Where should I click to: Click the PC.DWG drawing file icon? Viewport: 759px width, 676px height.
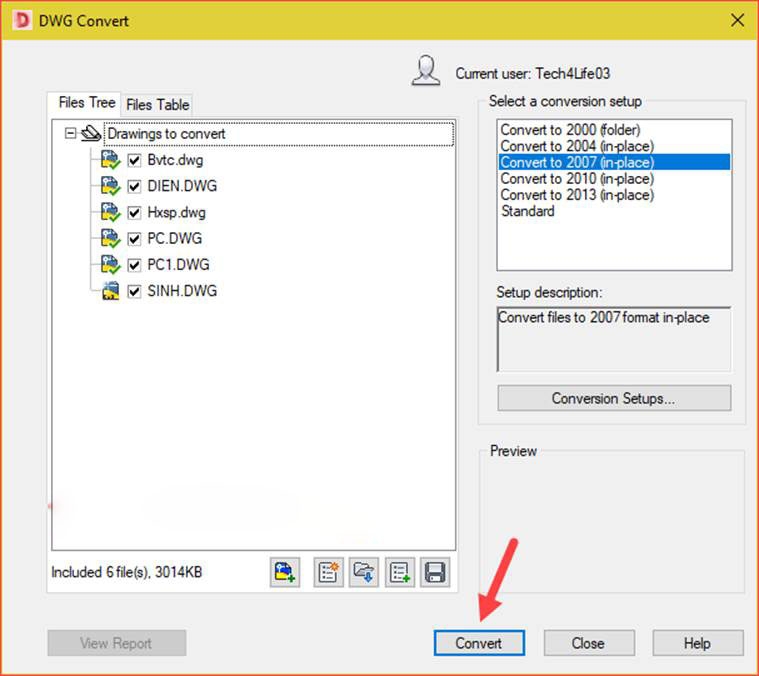pos(110,238)
